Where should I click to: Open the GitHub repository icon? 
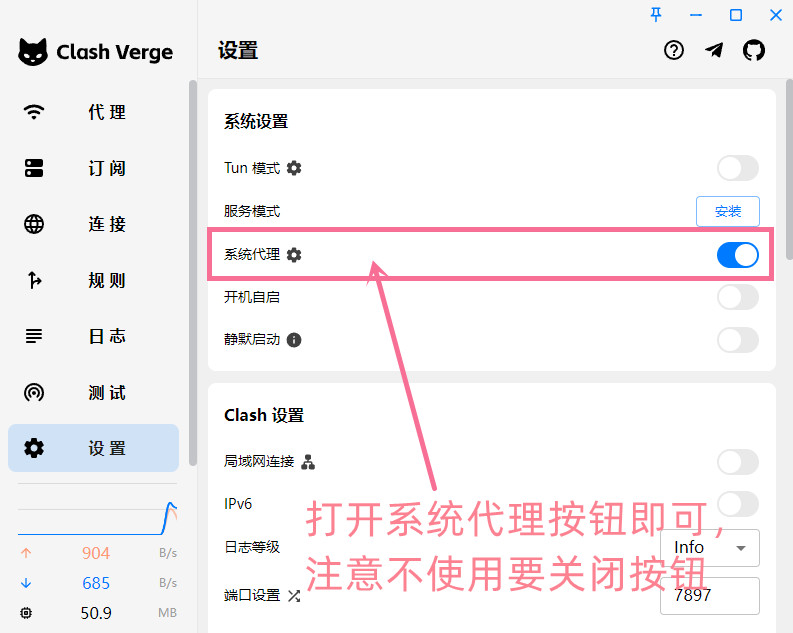pyautogui.click(x=753, y=50)
